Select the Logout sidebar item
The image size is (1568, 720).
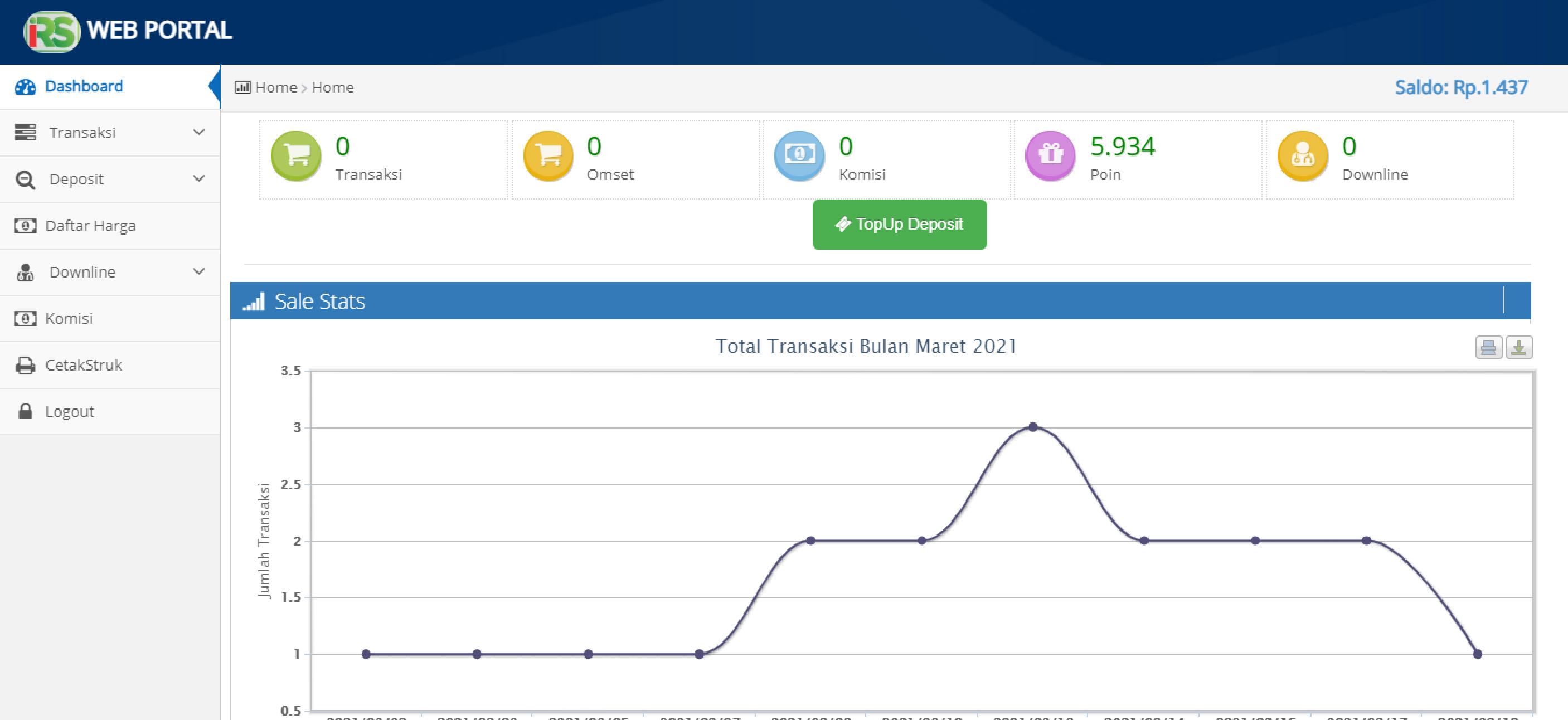[69, 411]
